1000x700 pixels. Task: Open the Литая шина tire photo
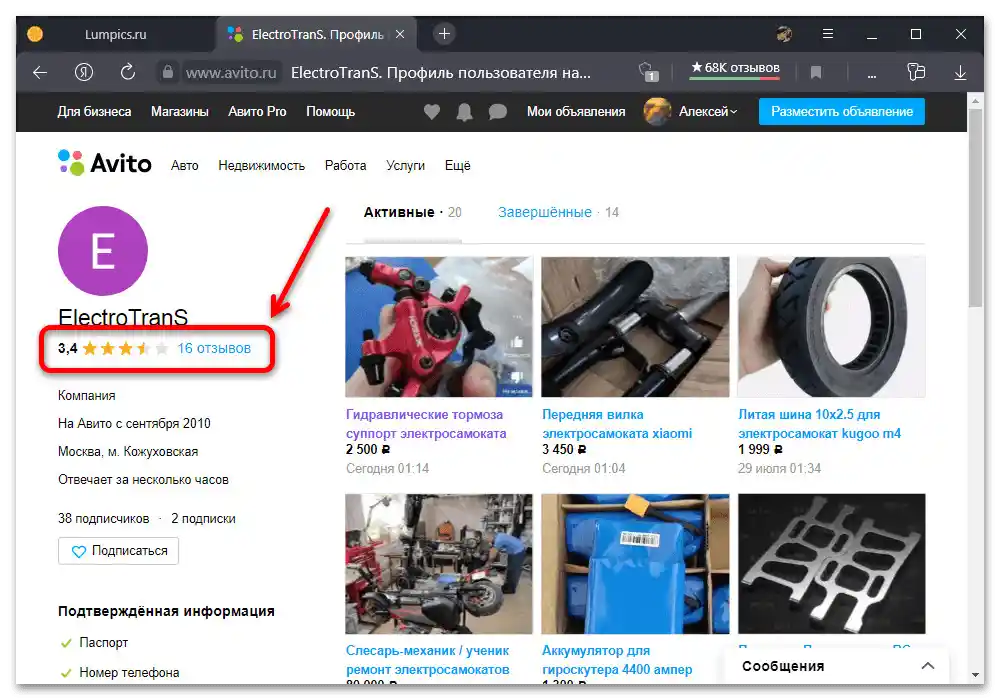tap(832, 327)
